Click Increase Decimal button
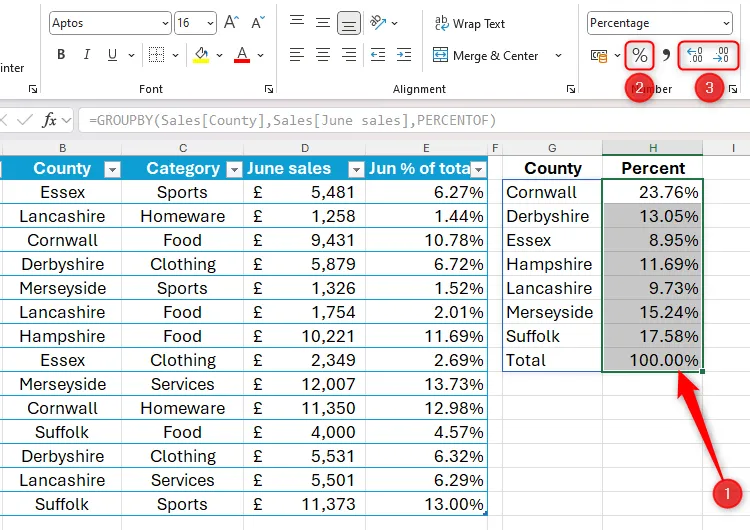 click(x=696, y=56)
